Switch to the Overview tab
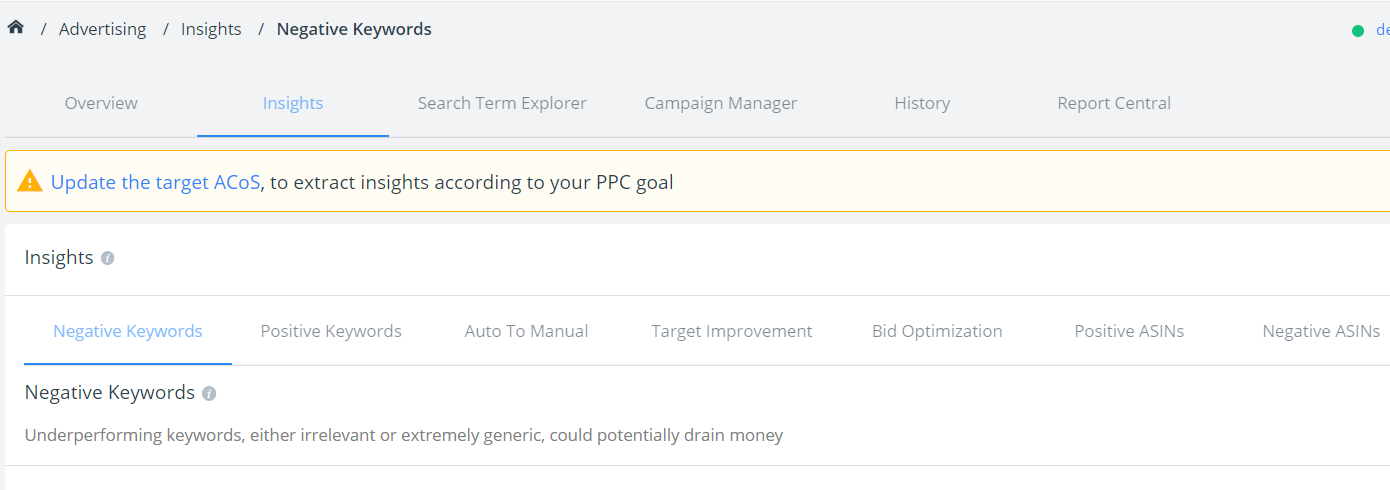1390x490 pixels. (101, 103)
